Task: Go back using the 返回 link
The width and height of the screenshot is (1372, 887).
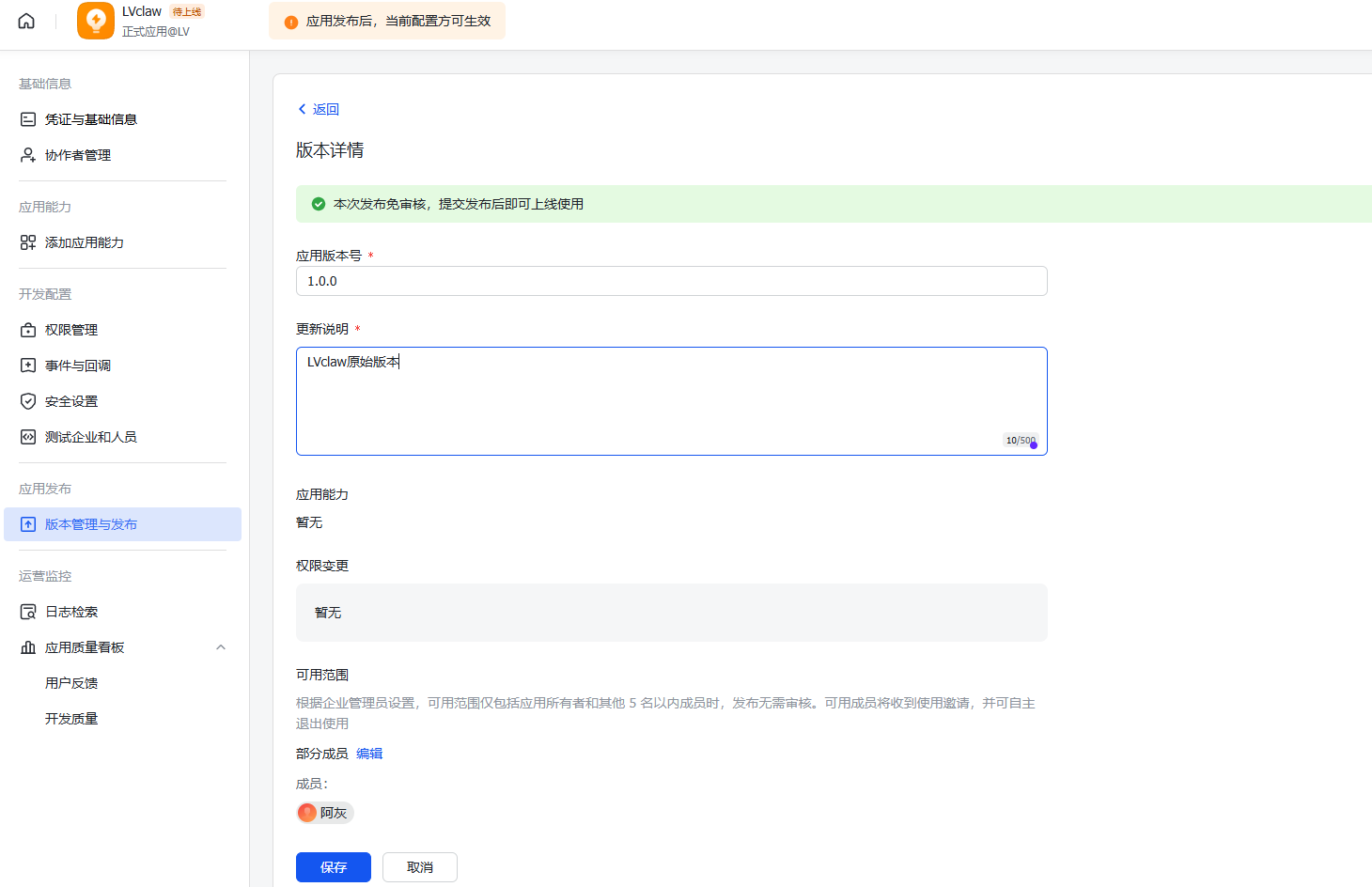Action: (x=319, y=109)
